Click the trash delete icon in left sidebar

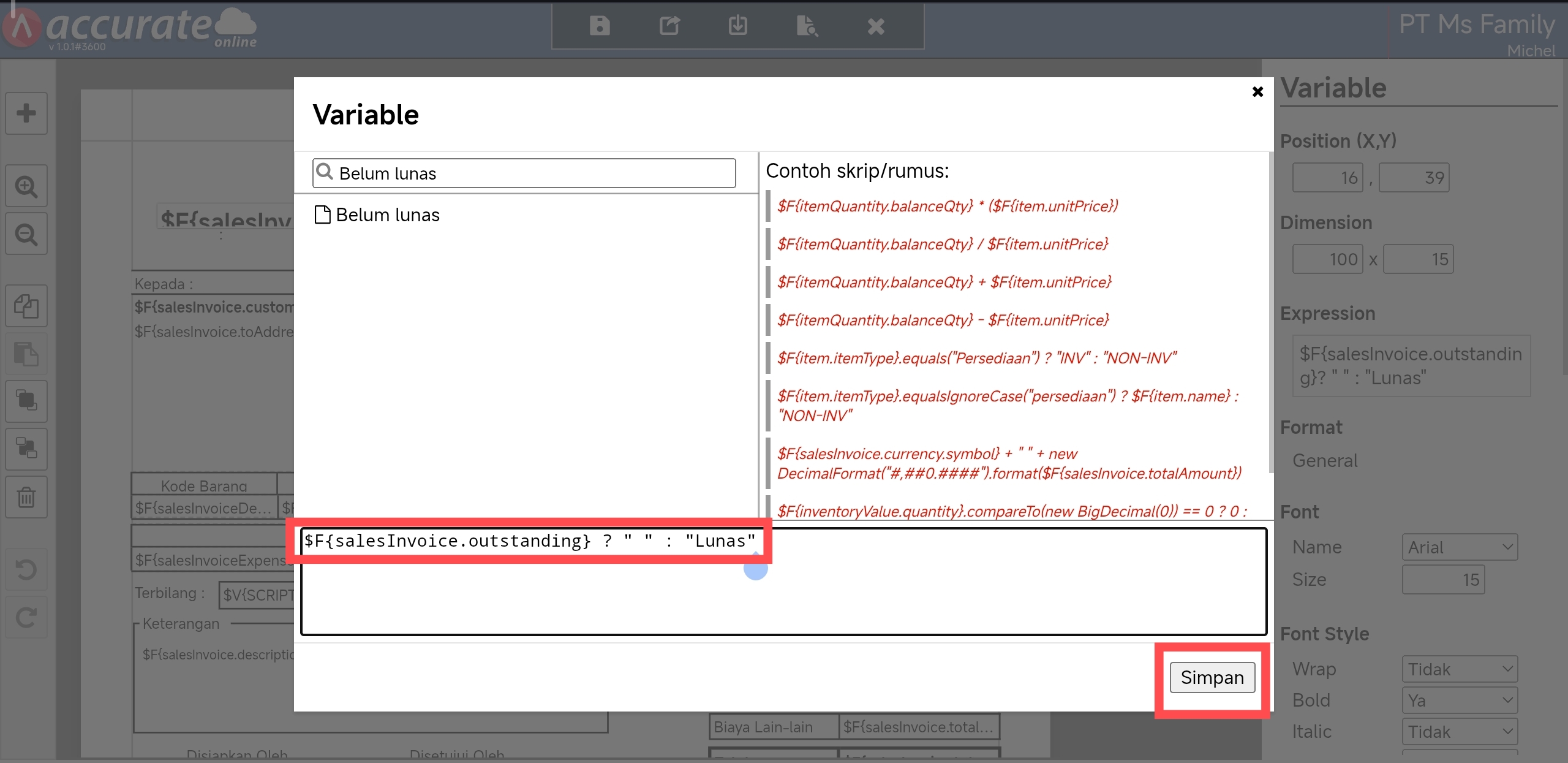(26, 497)
